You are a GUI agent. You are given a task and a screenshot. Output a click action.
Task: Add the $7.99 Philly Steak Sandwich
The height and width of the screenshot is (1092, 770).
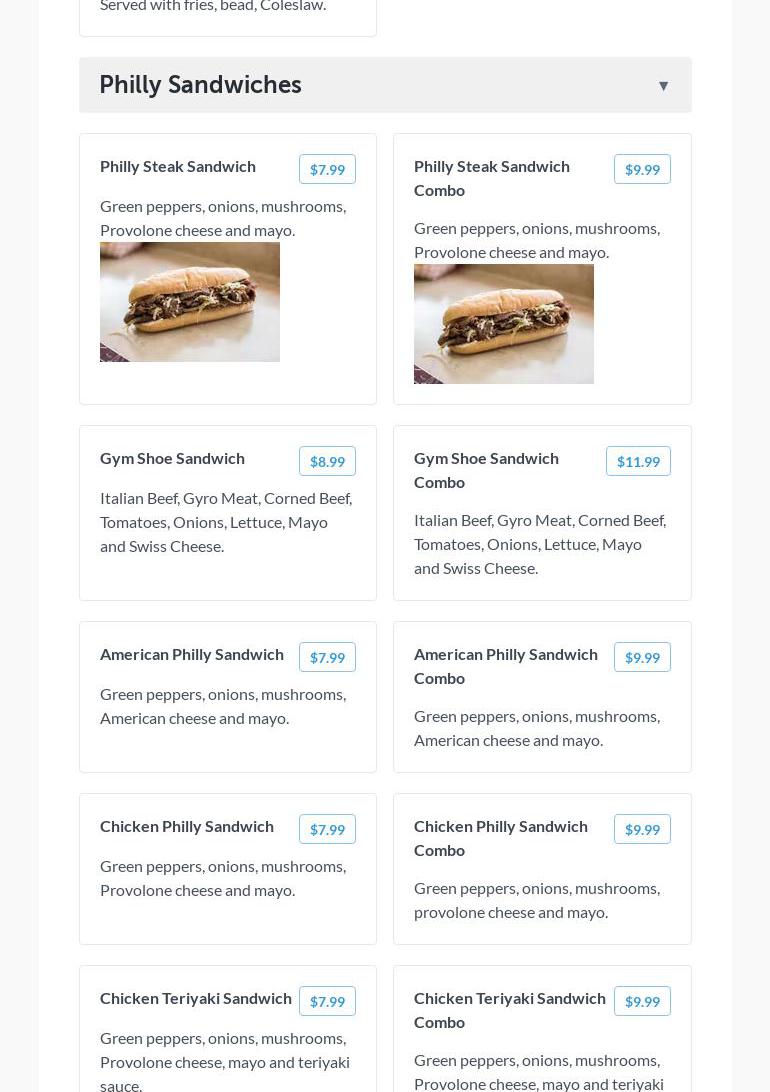pyautogui.click(x=327, y=170)
